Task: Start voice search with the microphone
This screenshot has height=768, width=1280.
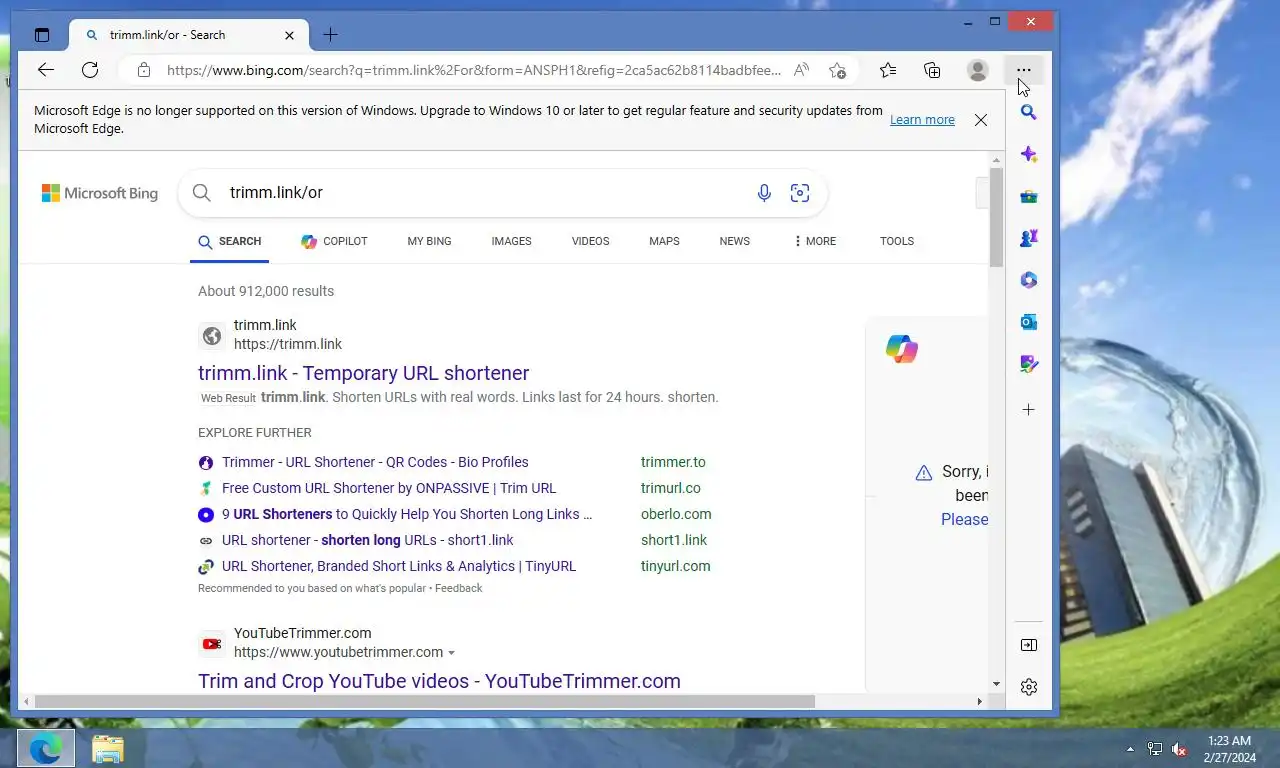Action: click(764, 193)
